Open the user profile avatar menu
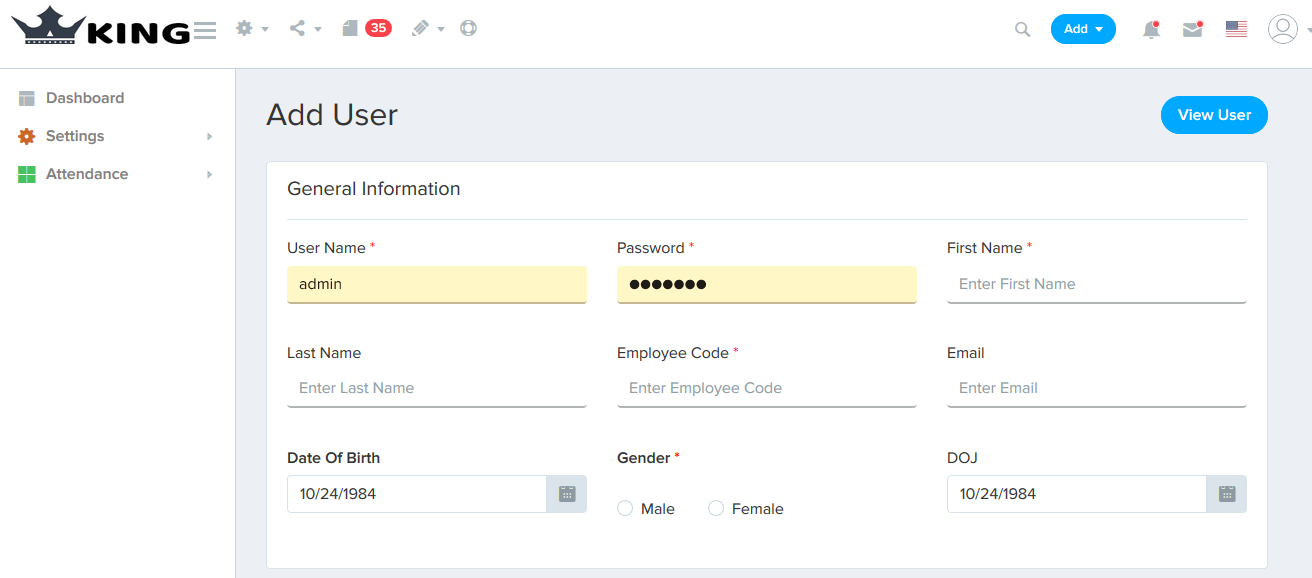This screenshot has width=1312, height=578. 1283,29
